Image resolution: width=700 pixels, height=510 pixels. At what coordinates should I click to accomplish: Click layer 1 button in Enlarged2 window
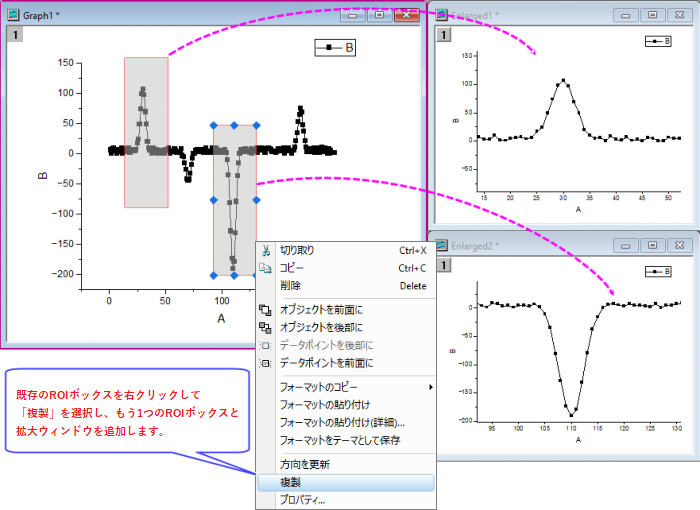(x=443, y=265)
